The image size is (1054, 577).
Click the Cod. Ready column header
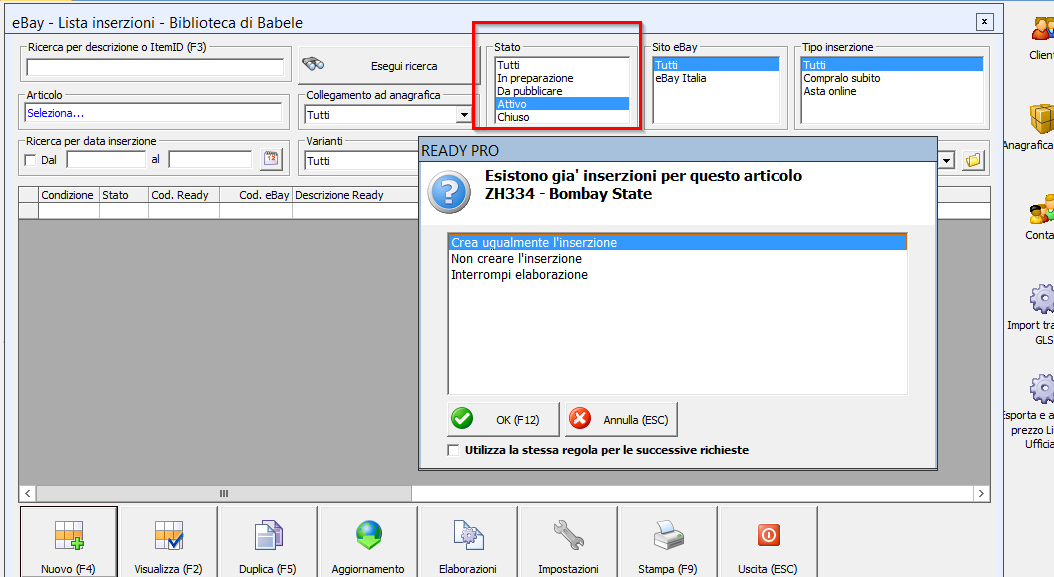(184, 194)
